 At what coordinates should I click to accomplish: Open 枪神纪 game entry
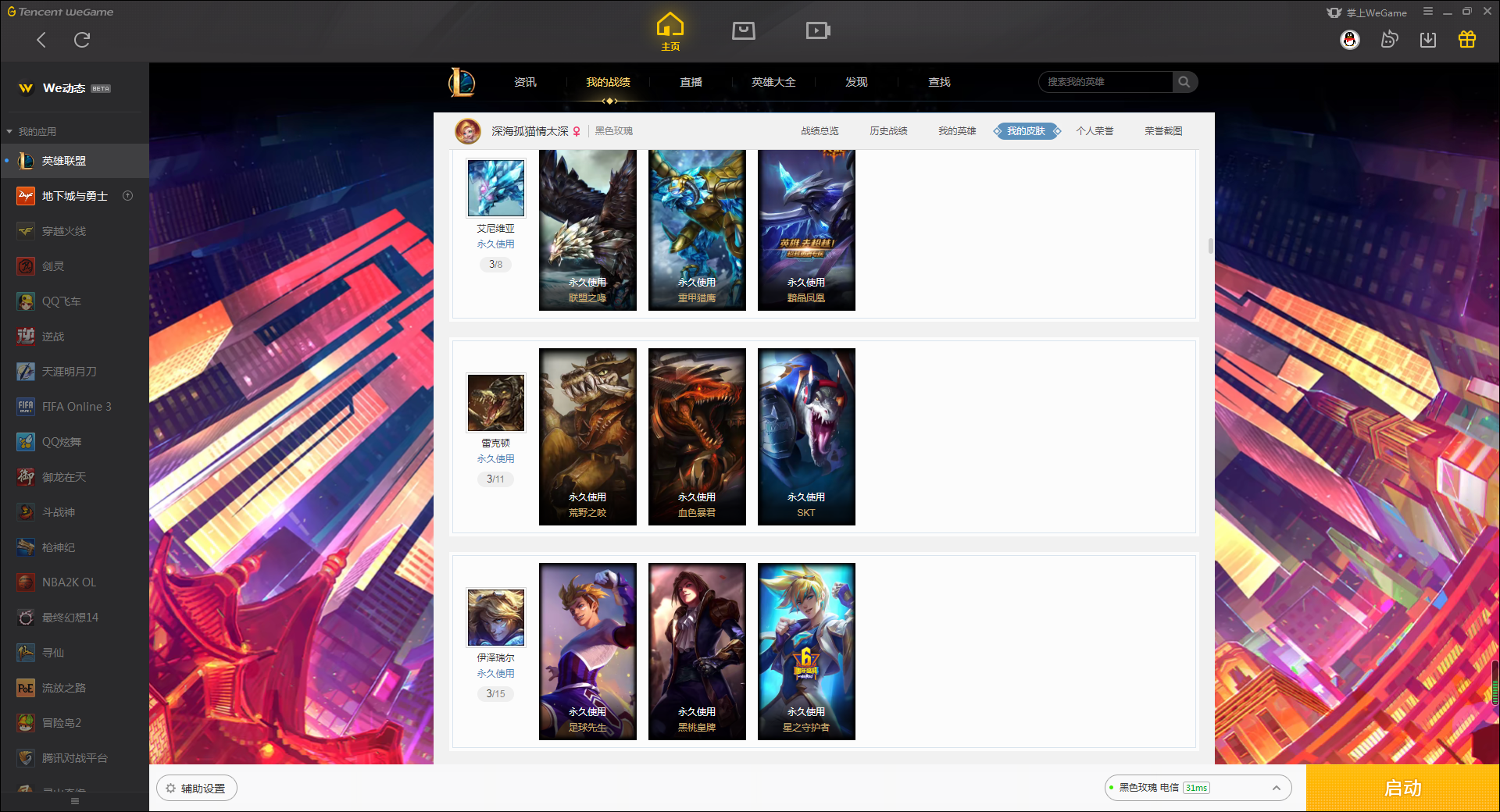74,547
